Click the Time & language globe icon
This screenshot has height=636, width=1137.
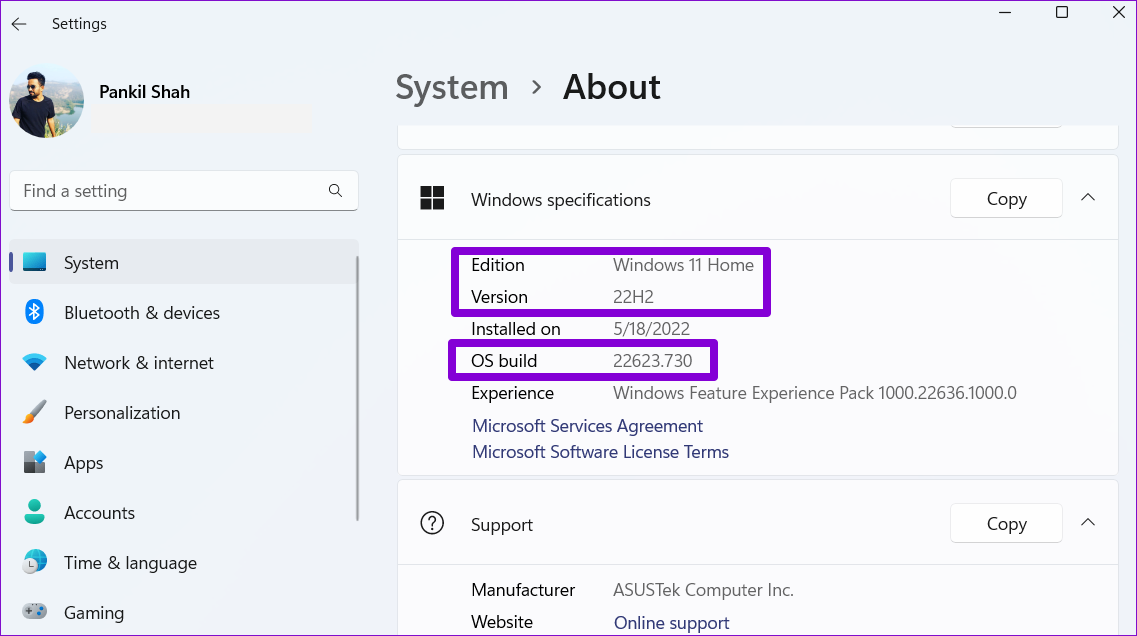point(35,562)
